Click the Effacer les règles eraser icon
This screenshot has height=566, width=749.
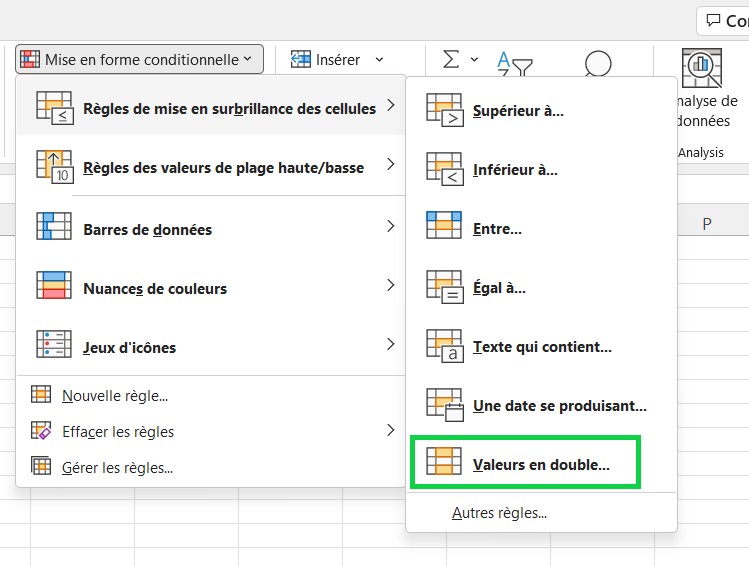(x=41, y=430)
